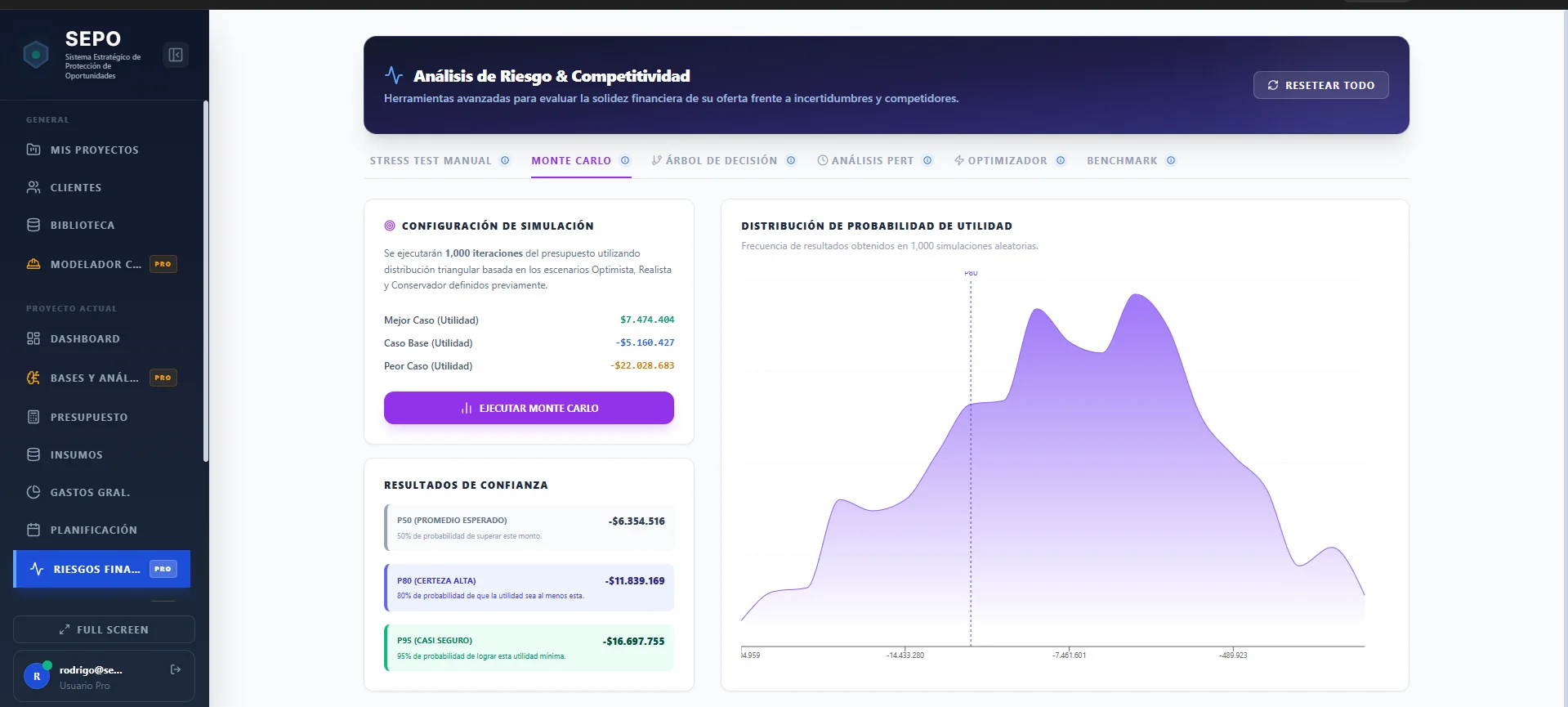
Task: Toggle Full Screen mode
Action: (104, 629)
